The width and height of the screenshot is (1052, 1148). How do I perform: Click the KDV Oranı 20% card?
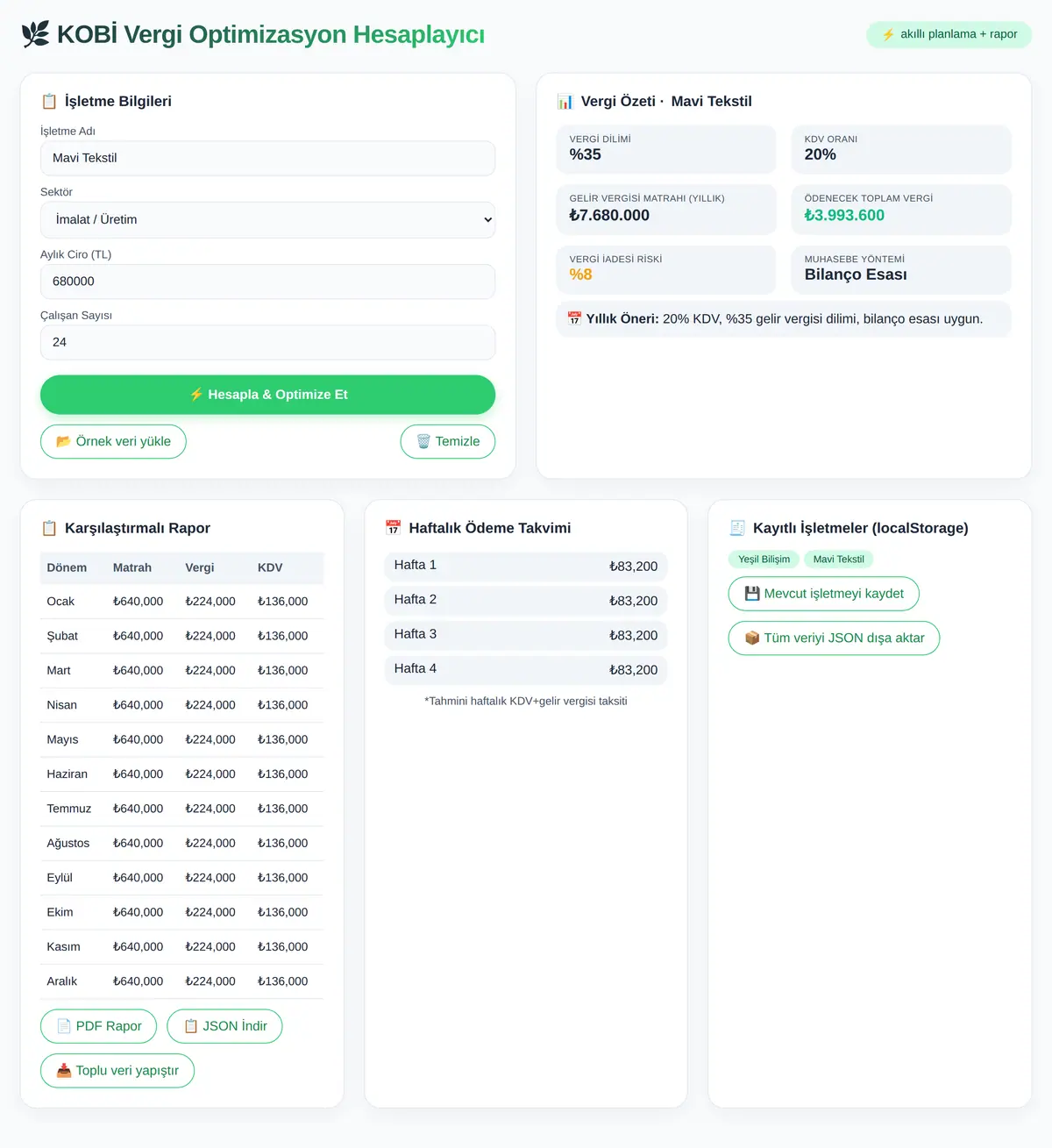(x=901, y=149)
